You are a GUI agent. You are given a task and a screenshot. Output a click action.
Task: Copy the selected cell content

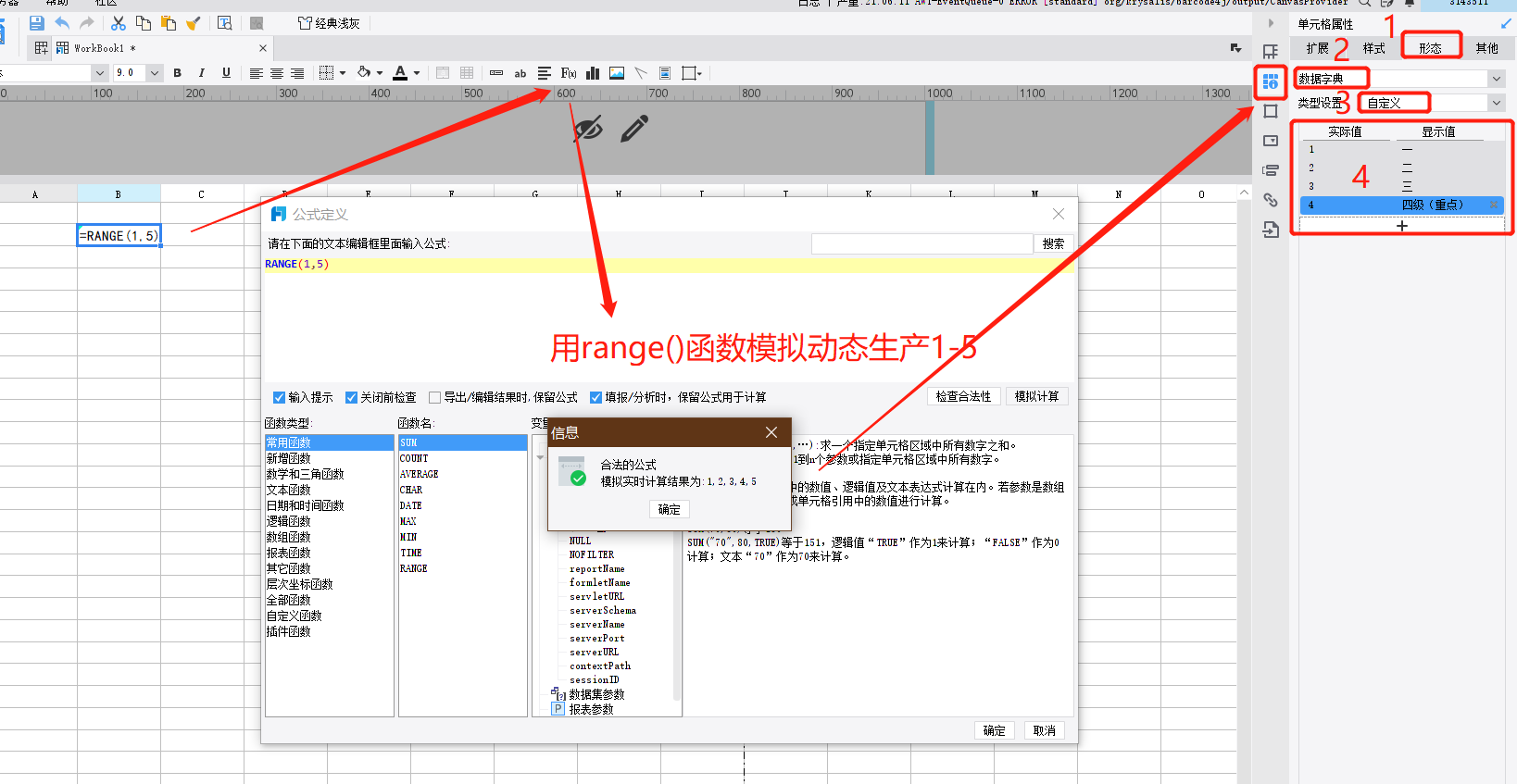point(144,23)
